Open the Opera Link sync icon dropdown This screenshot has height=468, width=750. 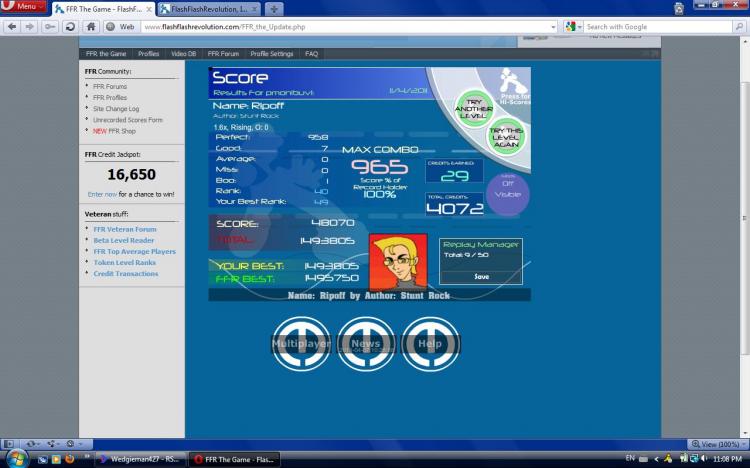32,444
